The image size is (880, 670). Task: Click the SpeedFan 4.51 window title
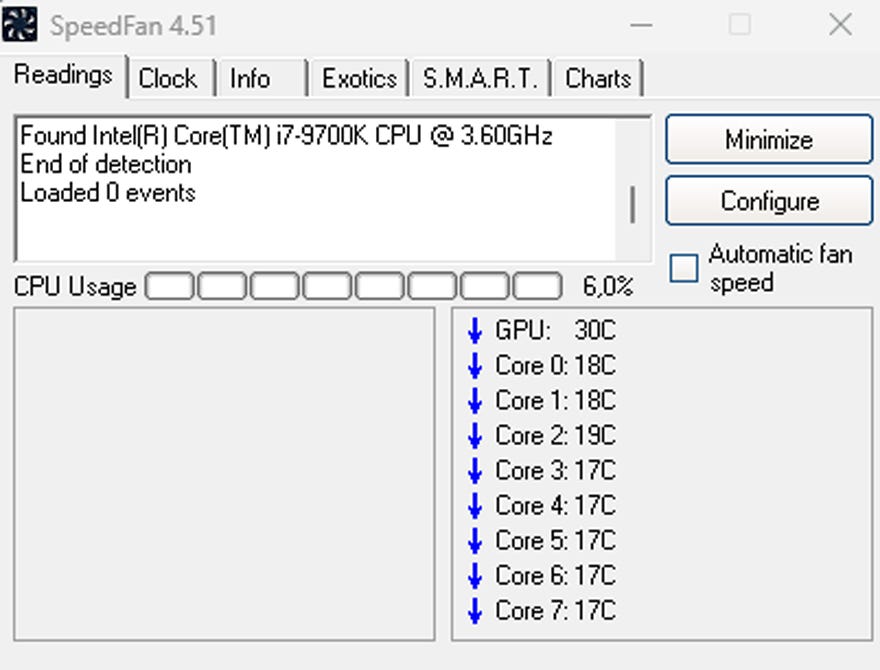[134, 26]
